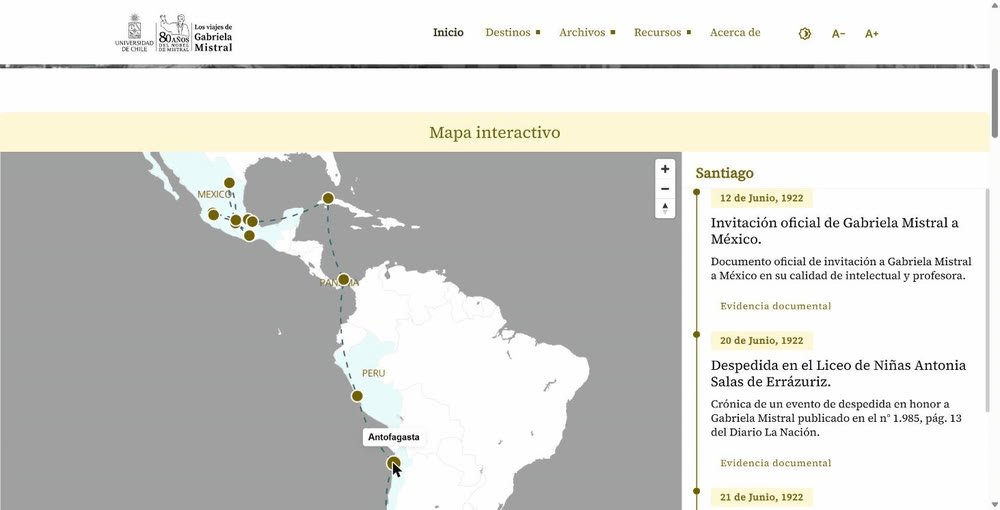Open Evidencia documental for Invitación oficial
Screen dimensions: 1000x510
[x=776, y=306]
